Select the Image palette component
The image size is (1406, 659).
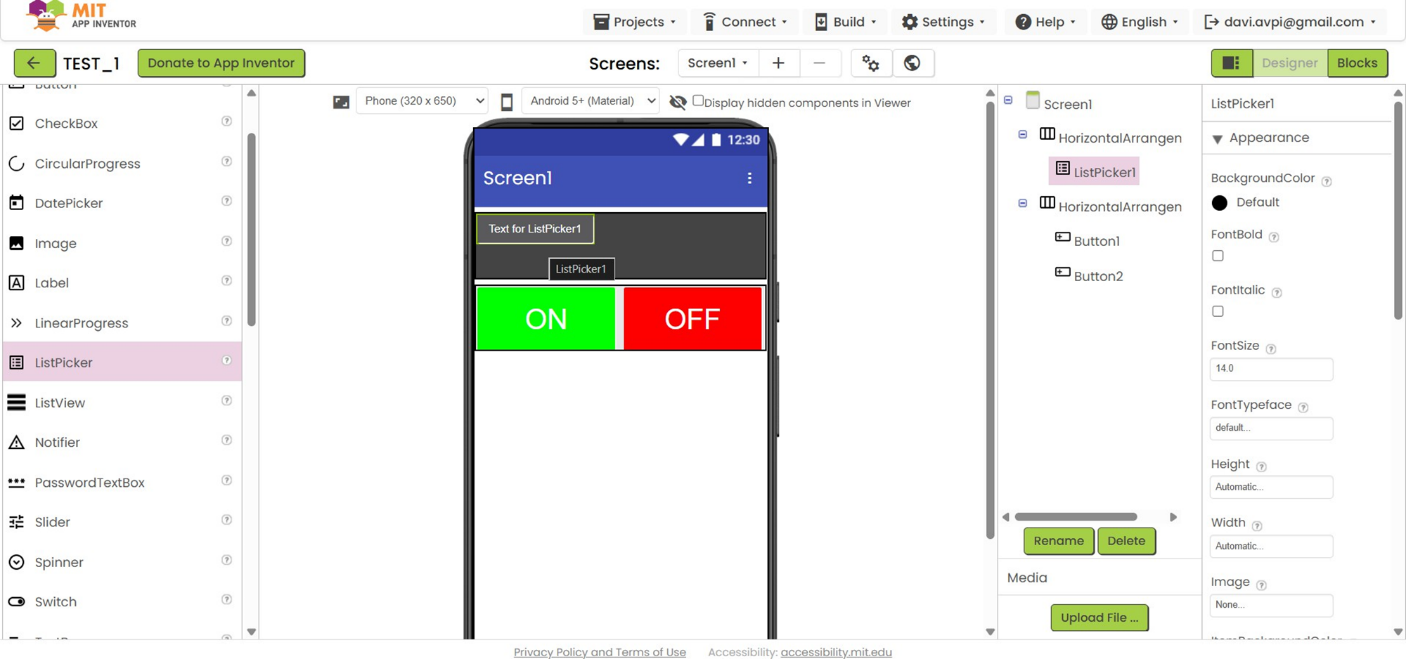122,243
